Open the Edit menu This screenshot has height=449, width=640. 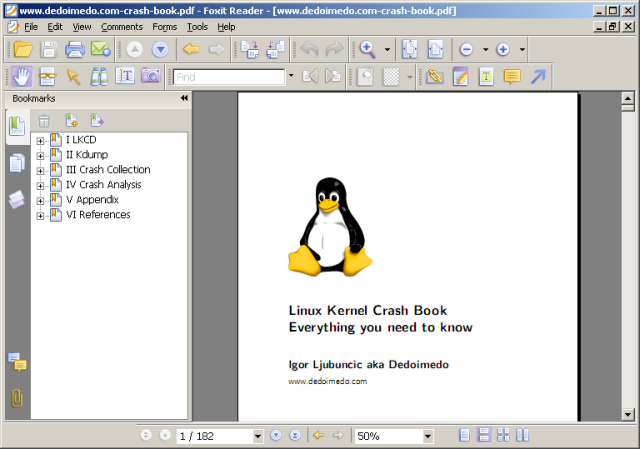[x=55, y=27]
